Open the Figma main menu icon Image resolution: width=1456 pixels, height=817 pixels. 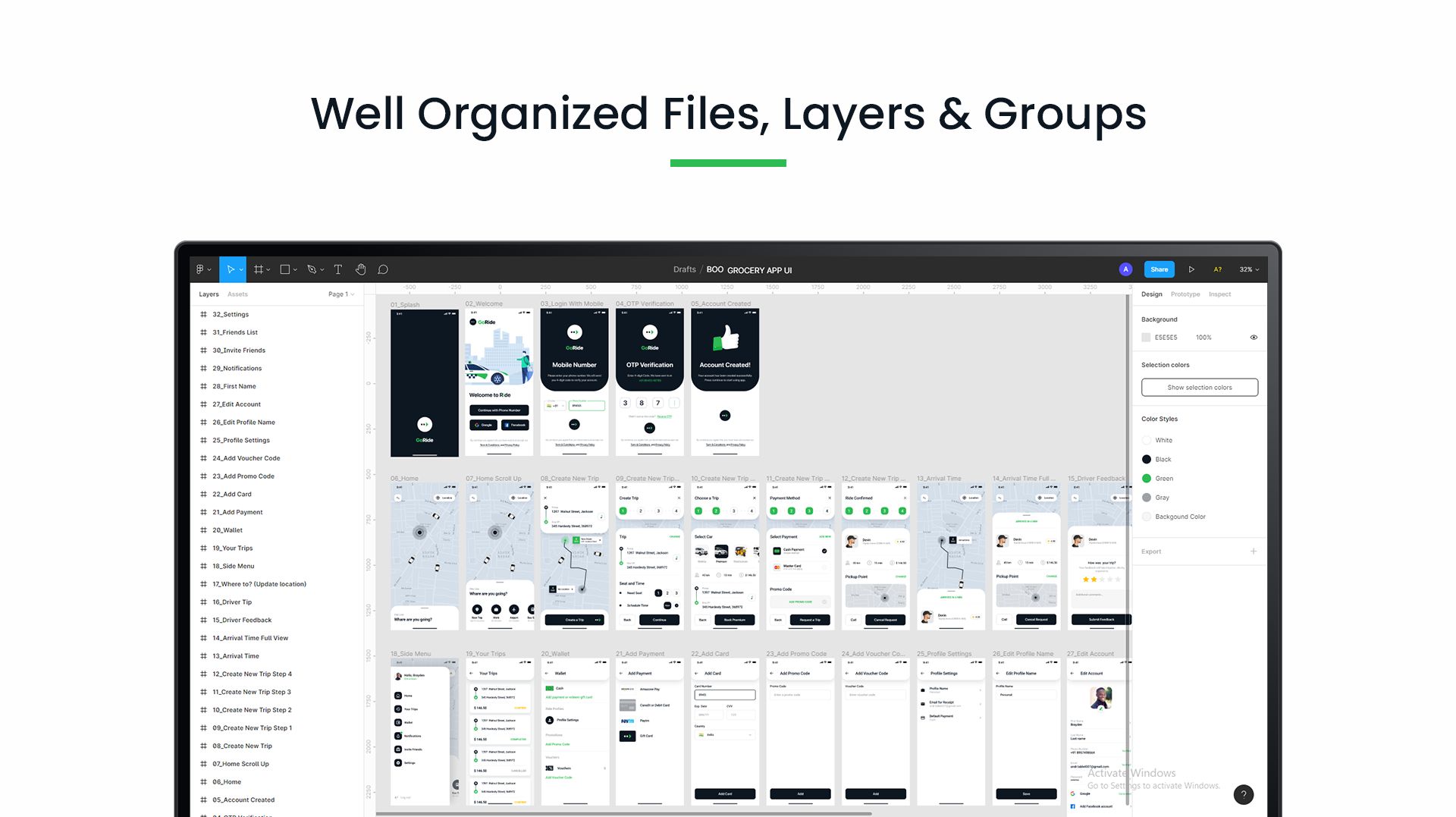click(200, 269)
